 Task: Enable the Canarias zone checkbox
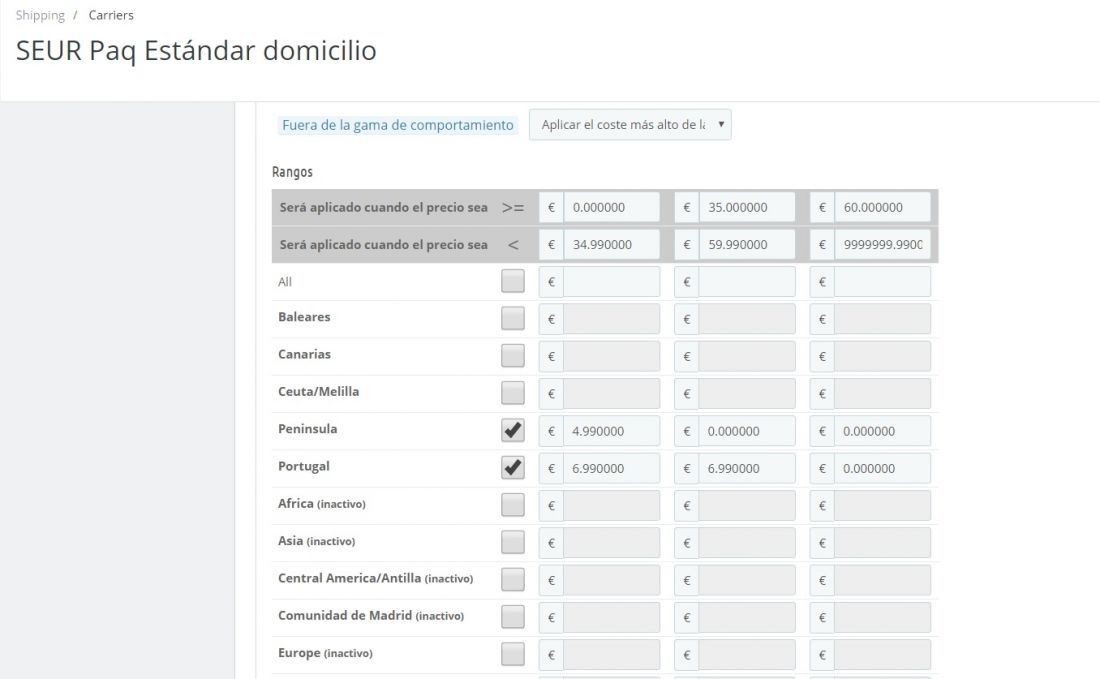pos(513,356)
